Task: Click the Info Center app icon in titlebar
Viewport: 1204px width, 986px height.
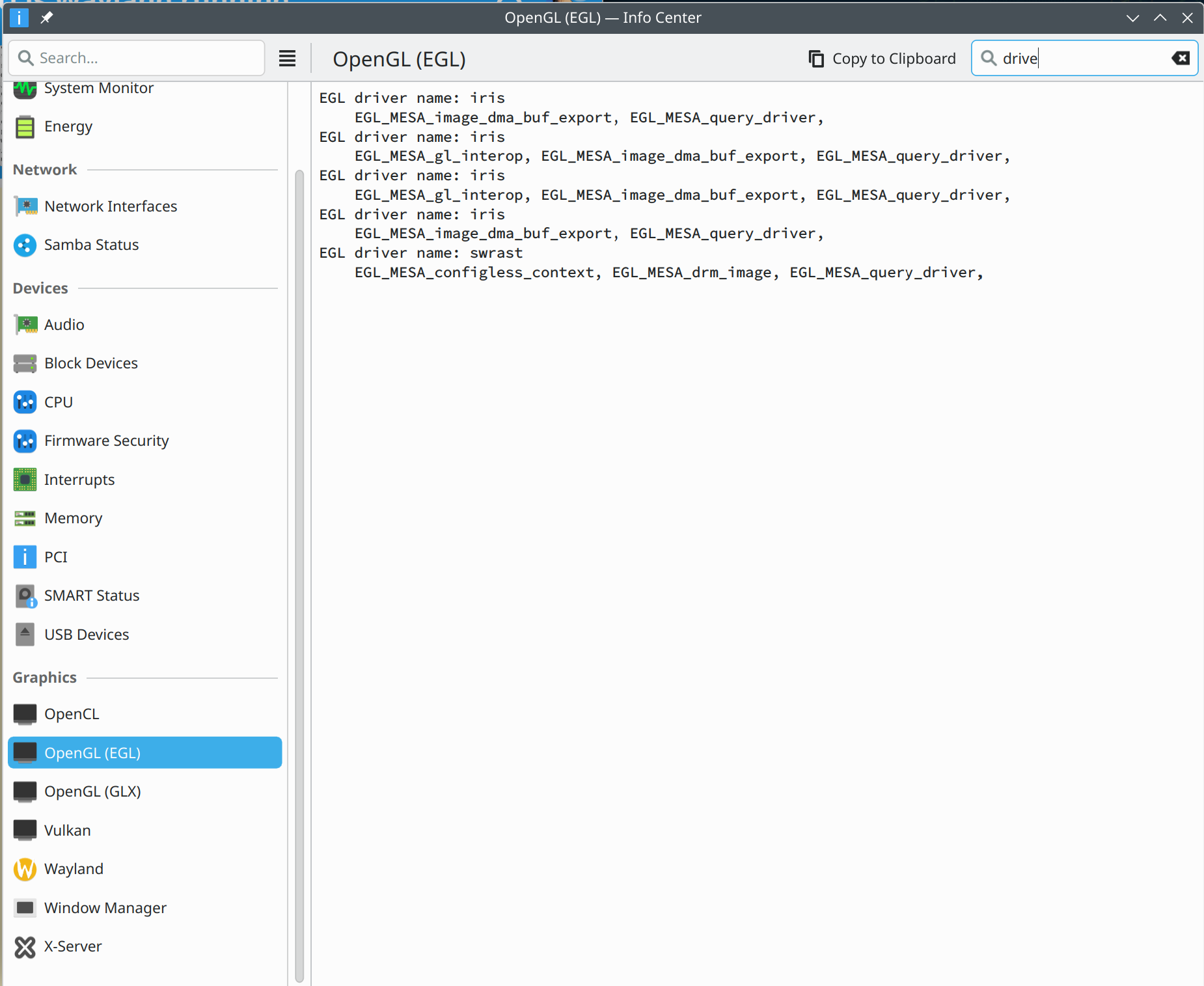Action: click(19, 18)
